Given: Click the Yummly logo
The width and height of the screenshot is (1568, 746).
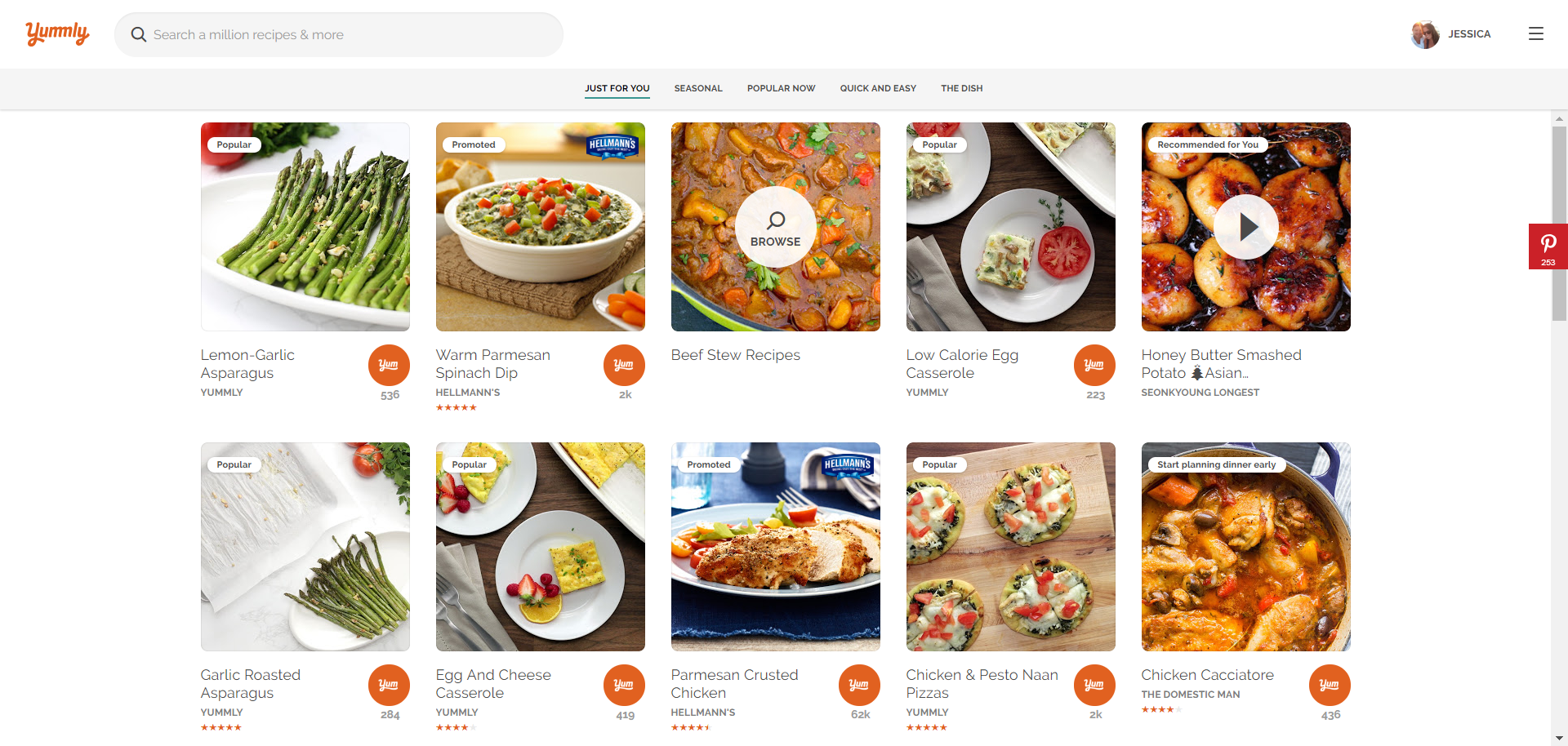Looking at the screenshot, I should [57, 33].
